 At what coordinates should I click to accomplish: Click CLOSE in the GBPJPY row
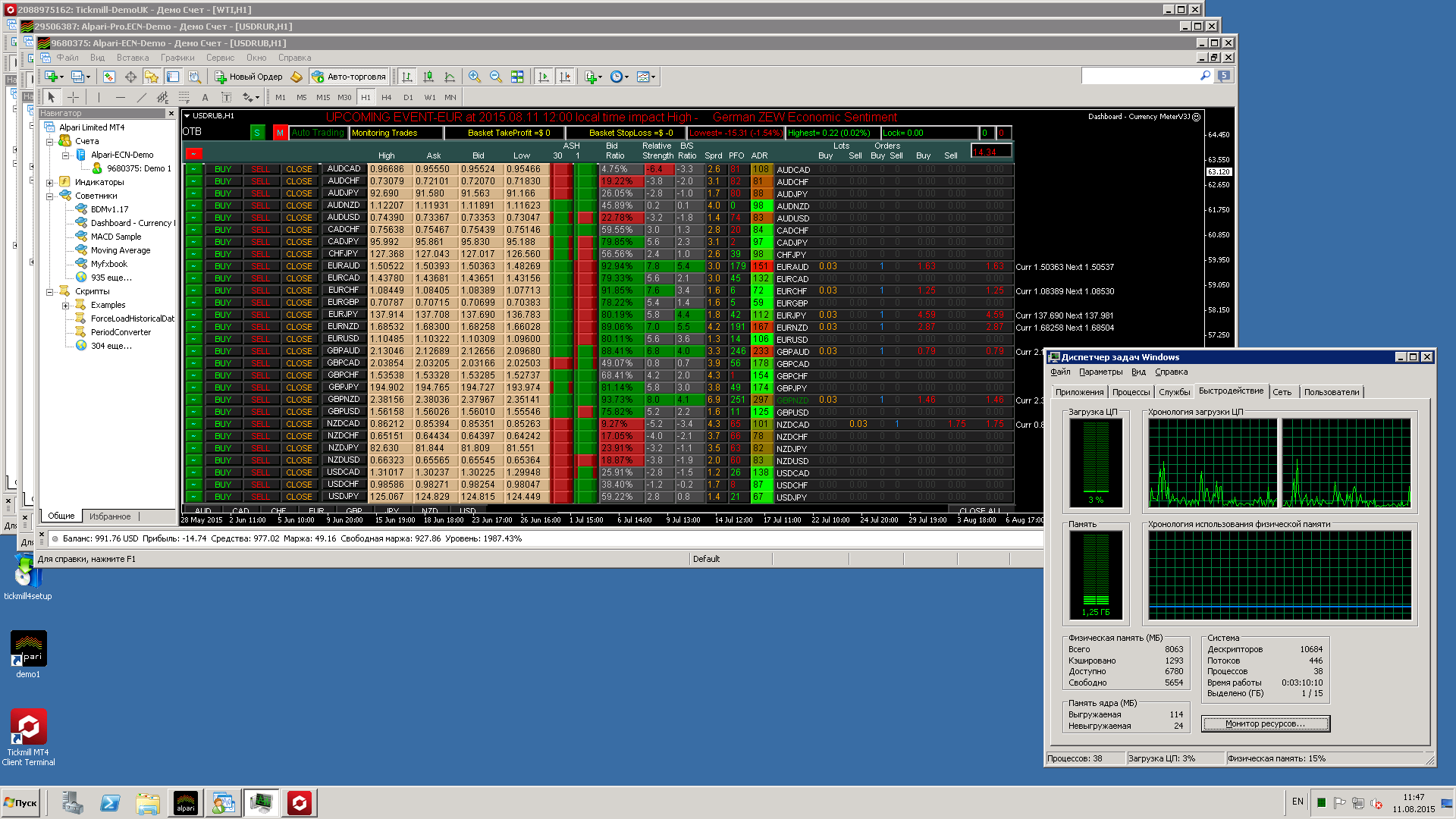pyautogui.click(x=299, y=388)
